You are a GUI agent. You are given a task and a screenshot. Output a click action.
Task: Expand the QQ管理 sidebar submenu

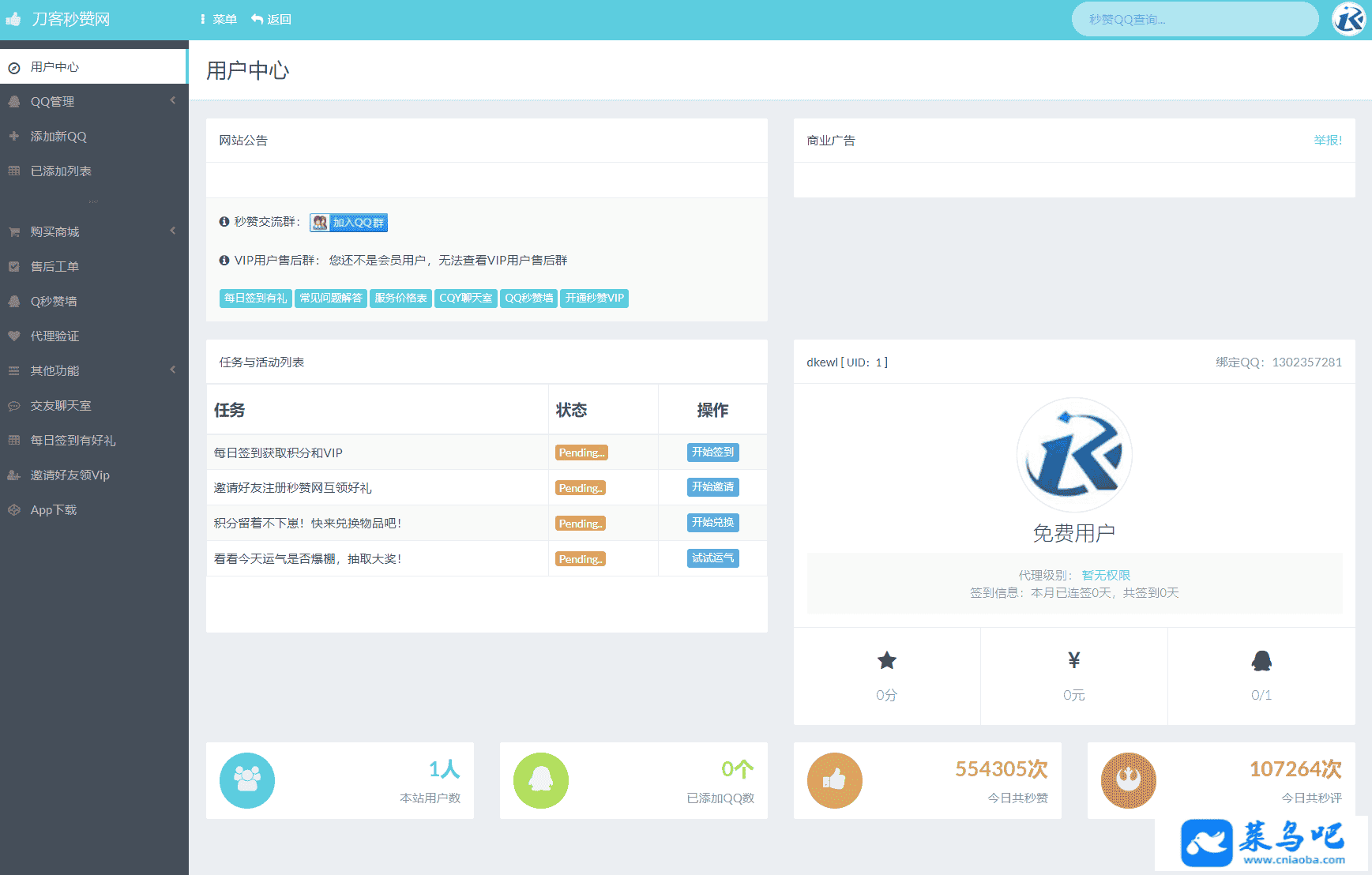pos(93,101)
